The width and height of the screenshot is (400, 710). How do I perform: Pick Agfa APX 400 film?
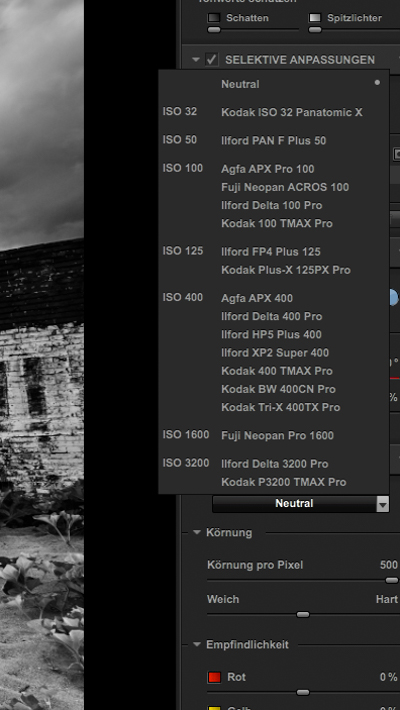pyautogui.click(x=257, y=298)
